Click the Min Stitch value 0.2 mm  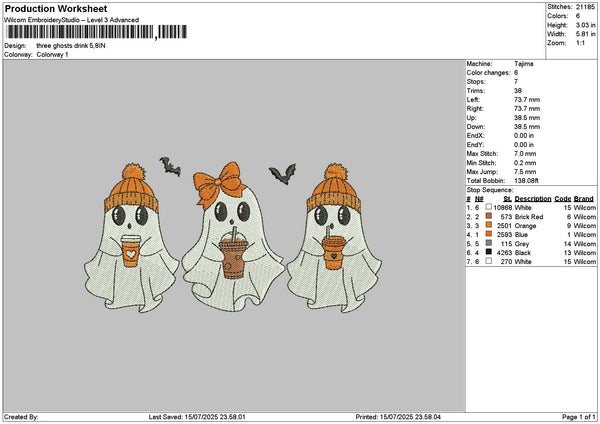[x=525, y=163]
